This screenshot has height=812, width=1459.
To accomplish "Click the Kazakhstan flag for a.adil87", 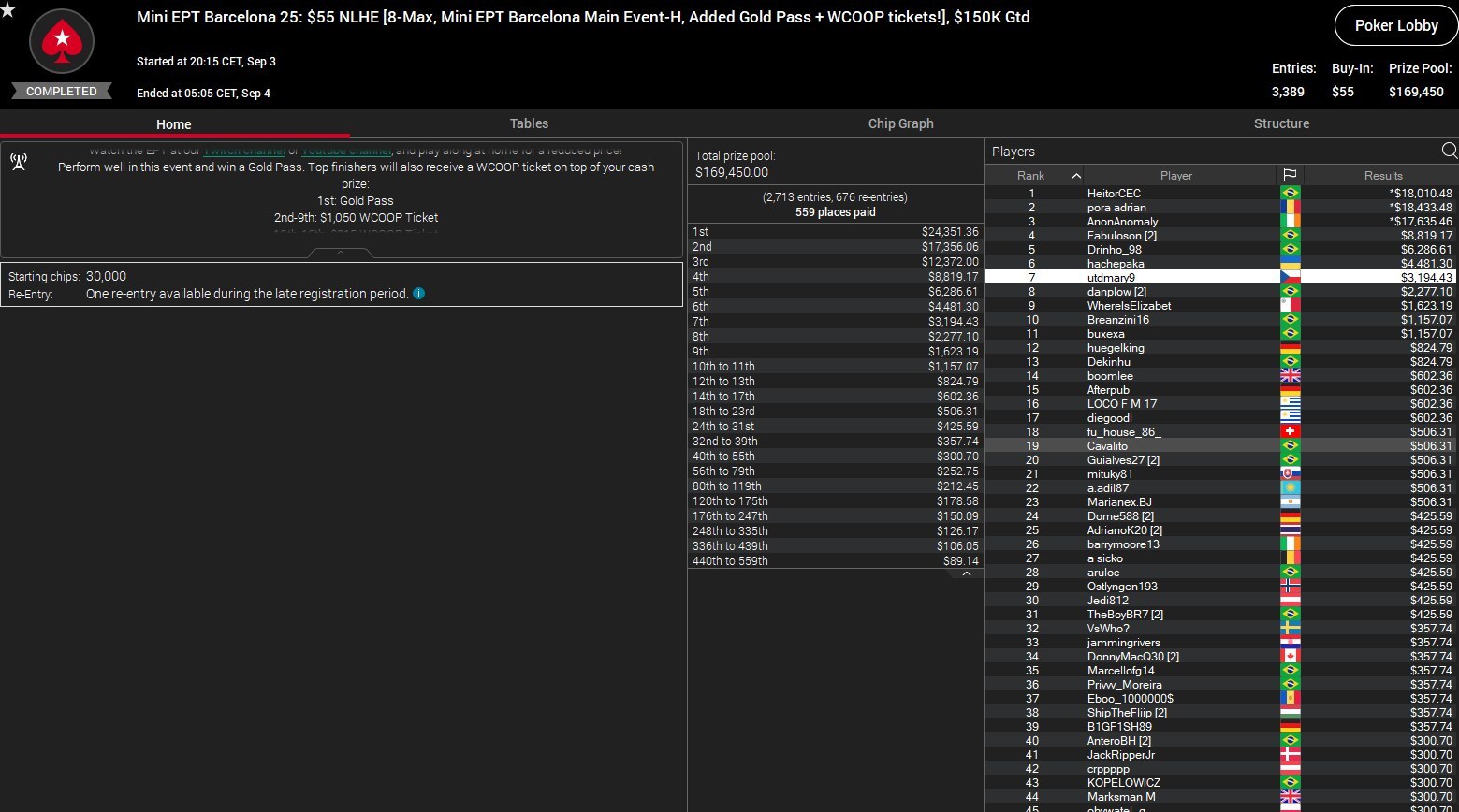I will point(1291,487).
